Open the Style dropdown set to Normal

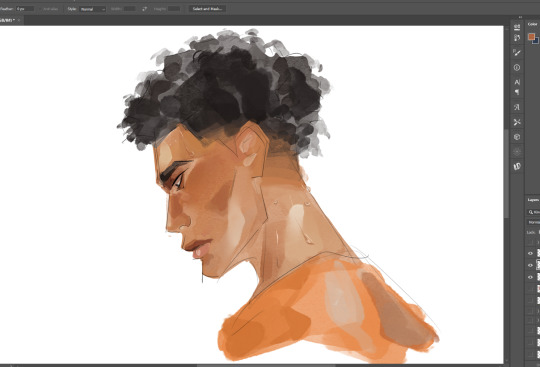pos(92,9)
